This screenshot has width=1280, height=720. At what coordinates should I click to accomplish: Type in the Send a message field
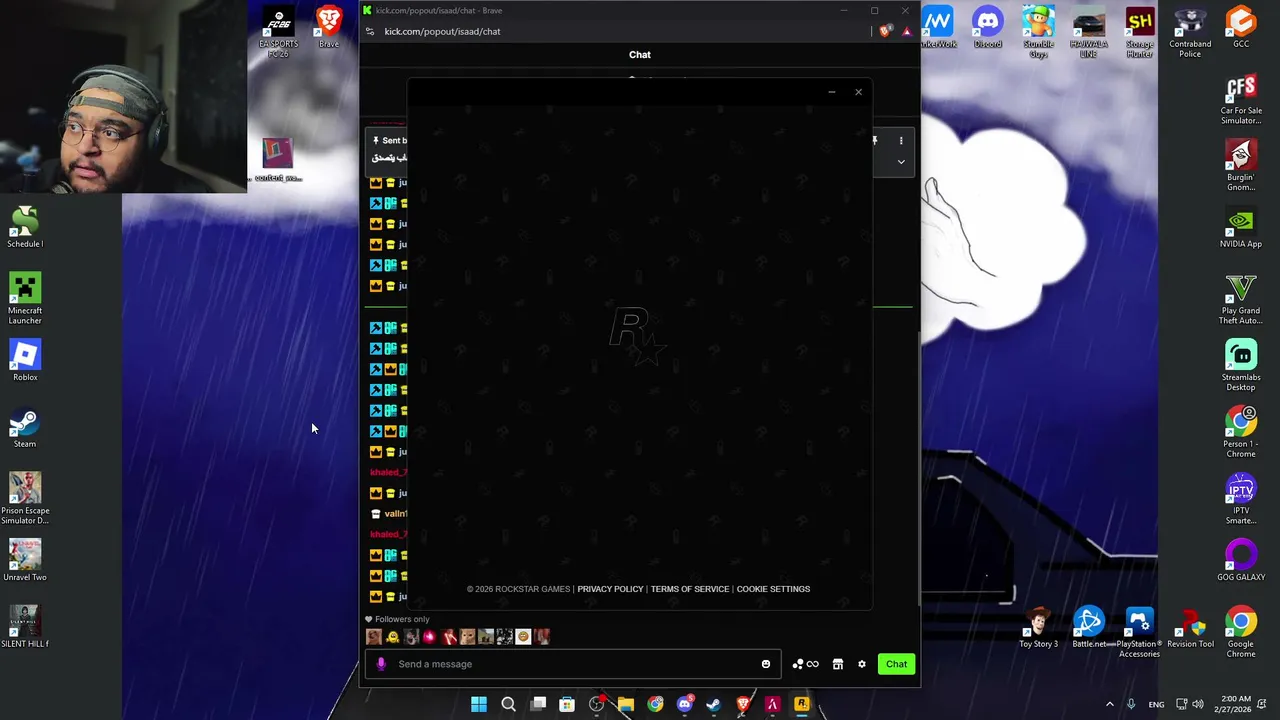point(574,664)
